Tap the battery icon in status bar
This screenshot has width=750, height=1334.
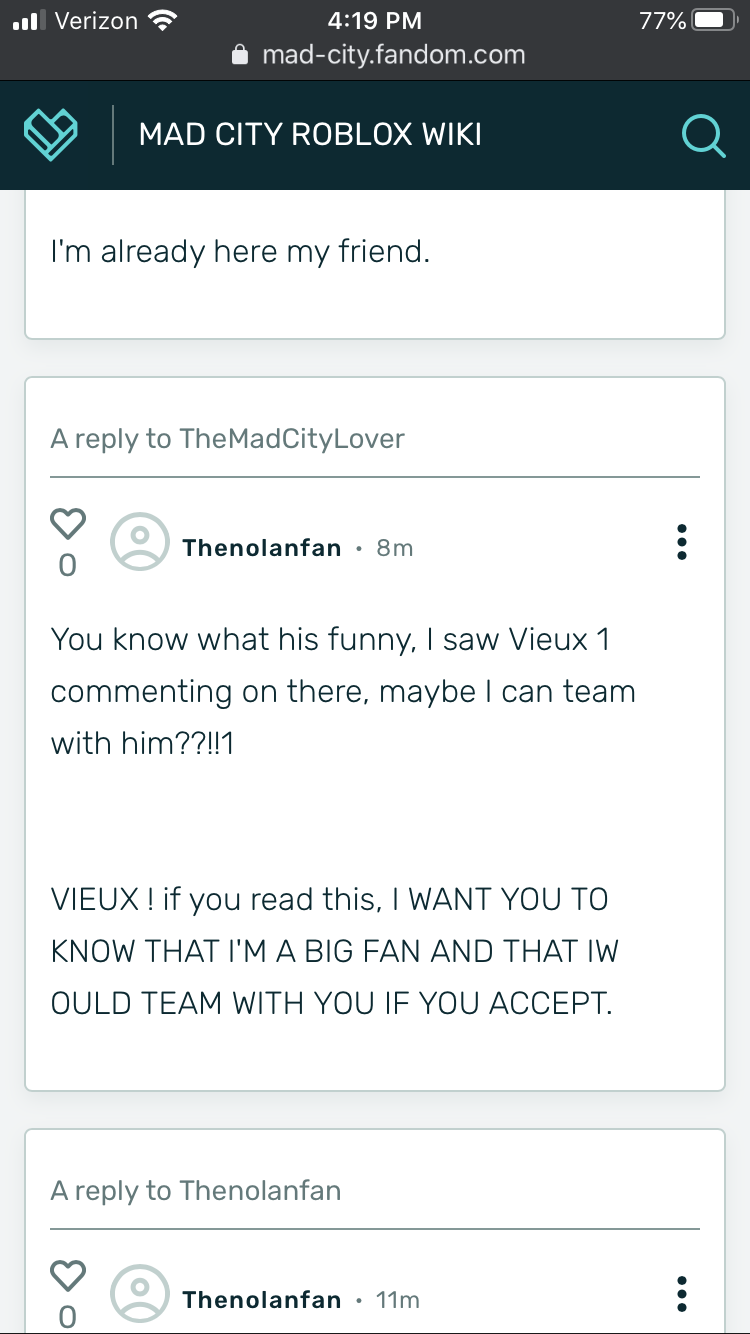715,21
